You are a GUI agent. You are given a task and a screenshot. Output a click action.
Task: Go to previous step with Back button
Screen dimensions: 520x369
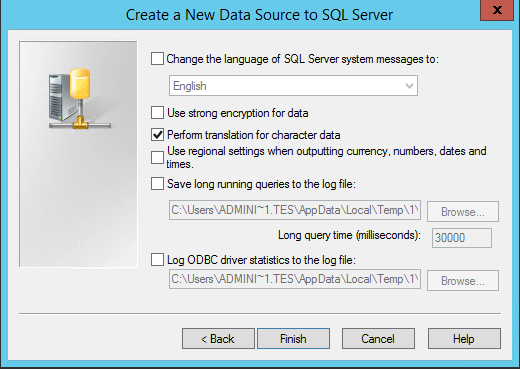pos(218,339)
